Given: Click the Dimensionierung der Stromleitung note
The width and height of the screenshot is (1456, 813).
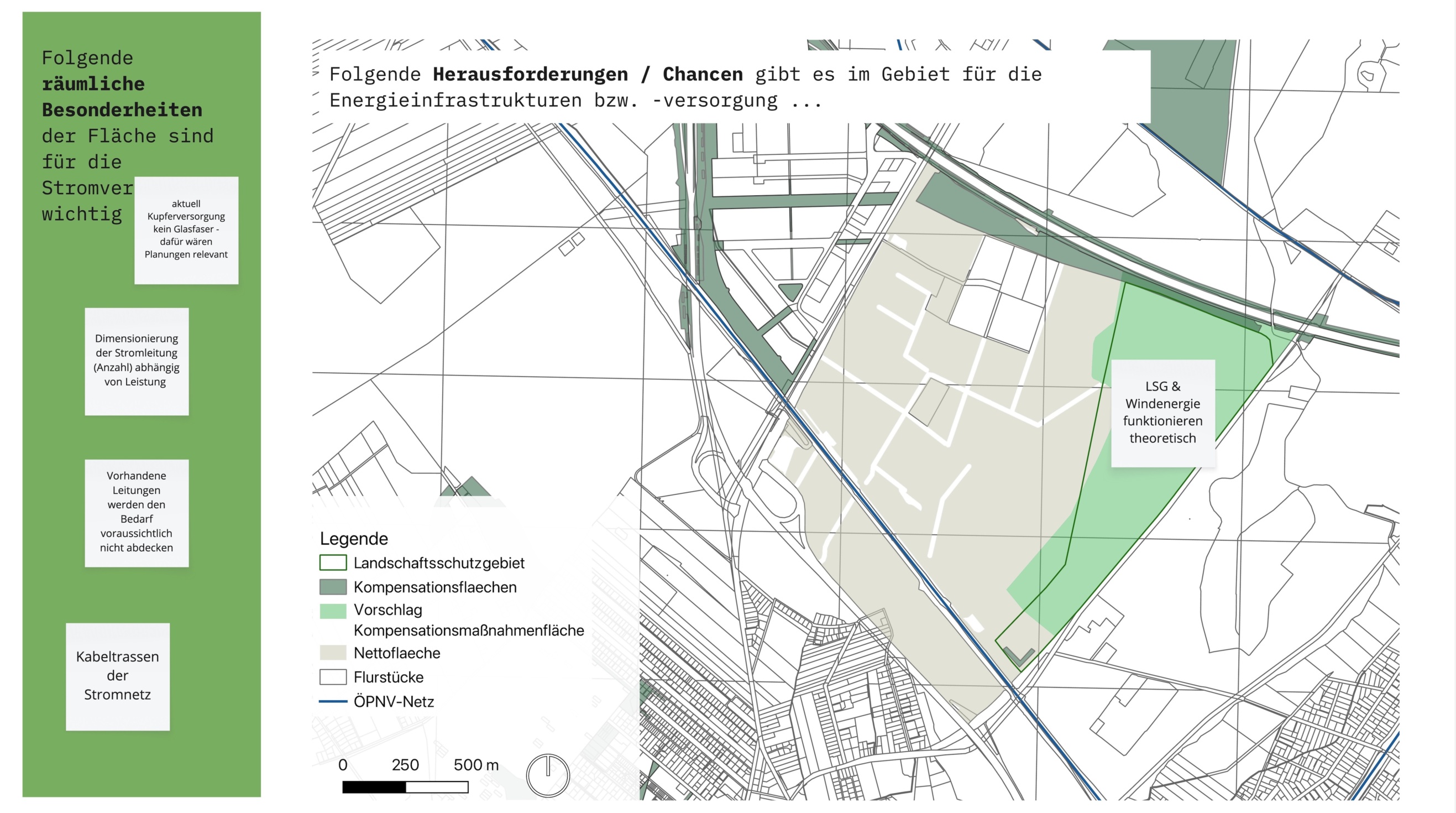Looking at the screenshot, I should click(x=136, y=361).
